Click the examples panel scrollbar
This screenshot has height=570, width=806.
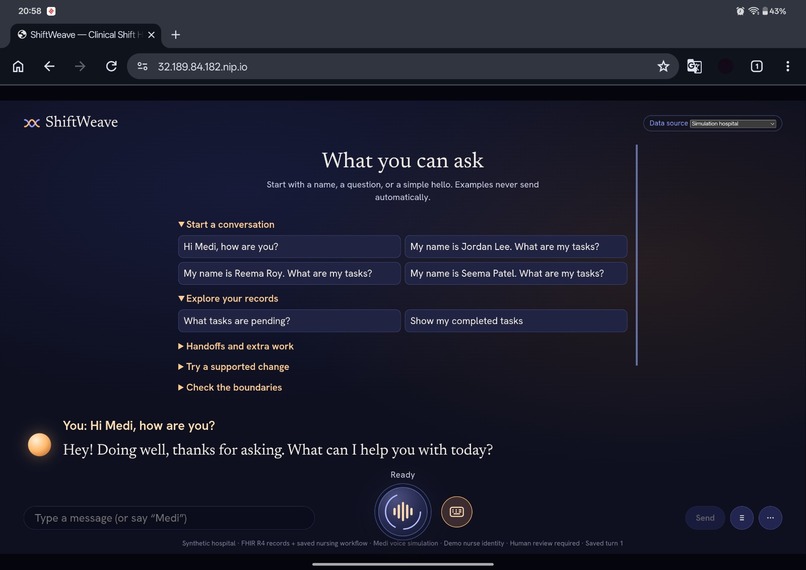click(636, 255)
